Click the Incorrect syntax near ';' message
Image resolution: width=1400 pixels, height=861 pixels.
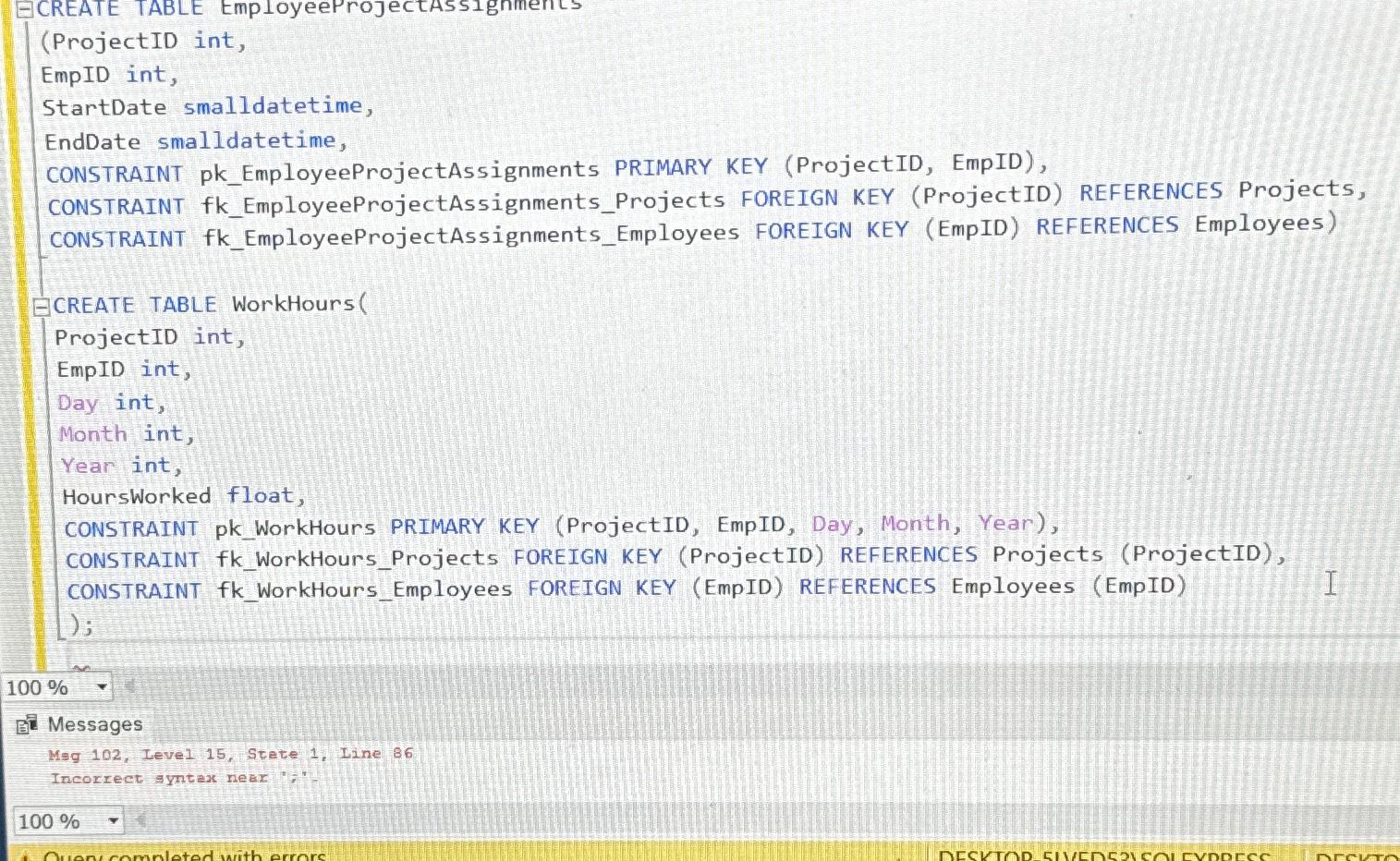click(x=185, y=778)
